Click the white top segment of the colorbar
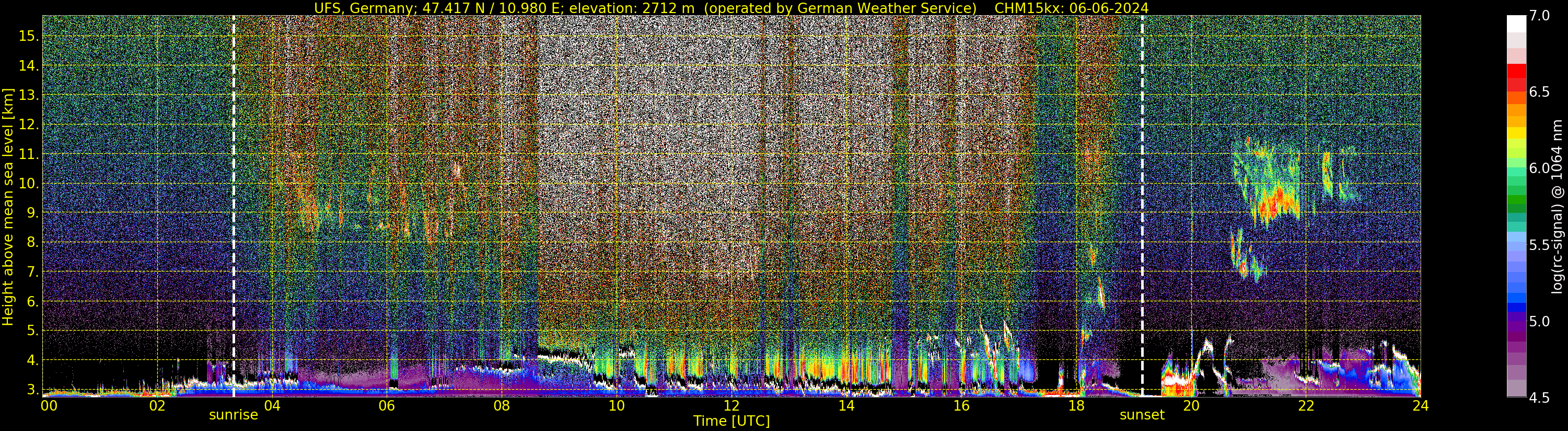 coord(1516,23)
